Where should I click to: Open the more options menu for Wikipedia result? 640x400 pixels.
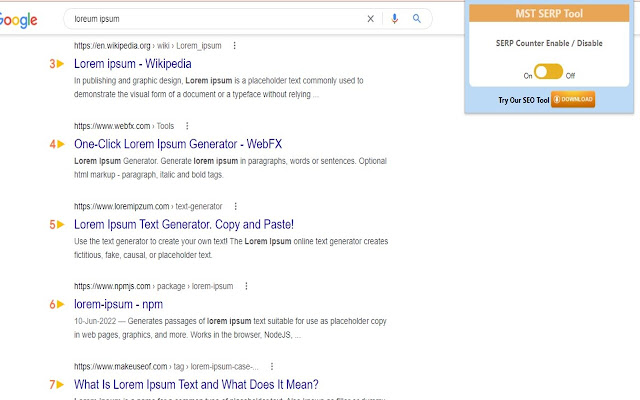tap(234, 46)
